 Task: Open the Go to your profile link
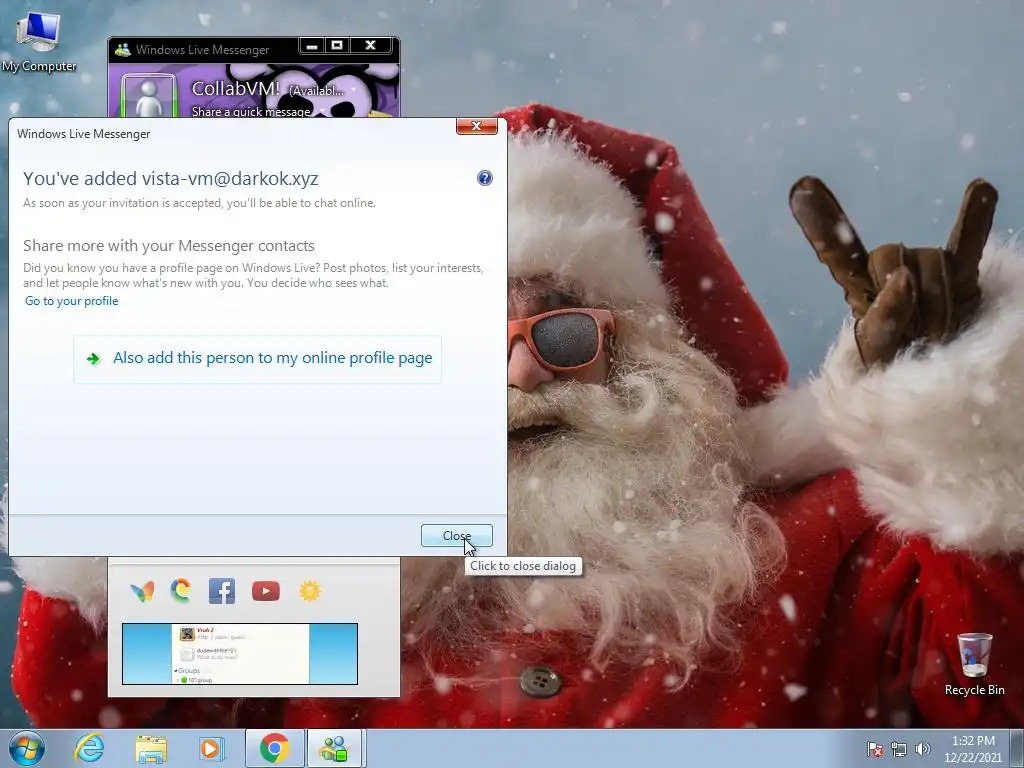(x=72, y=301)
